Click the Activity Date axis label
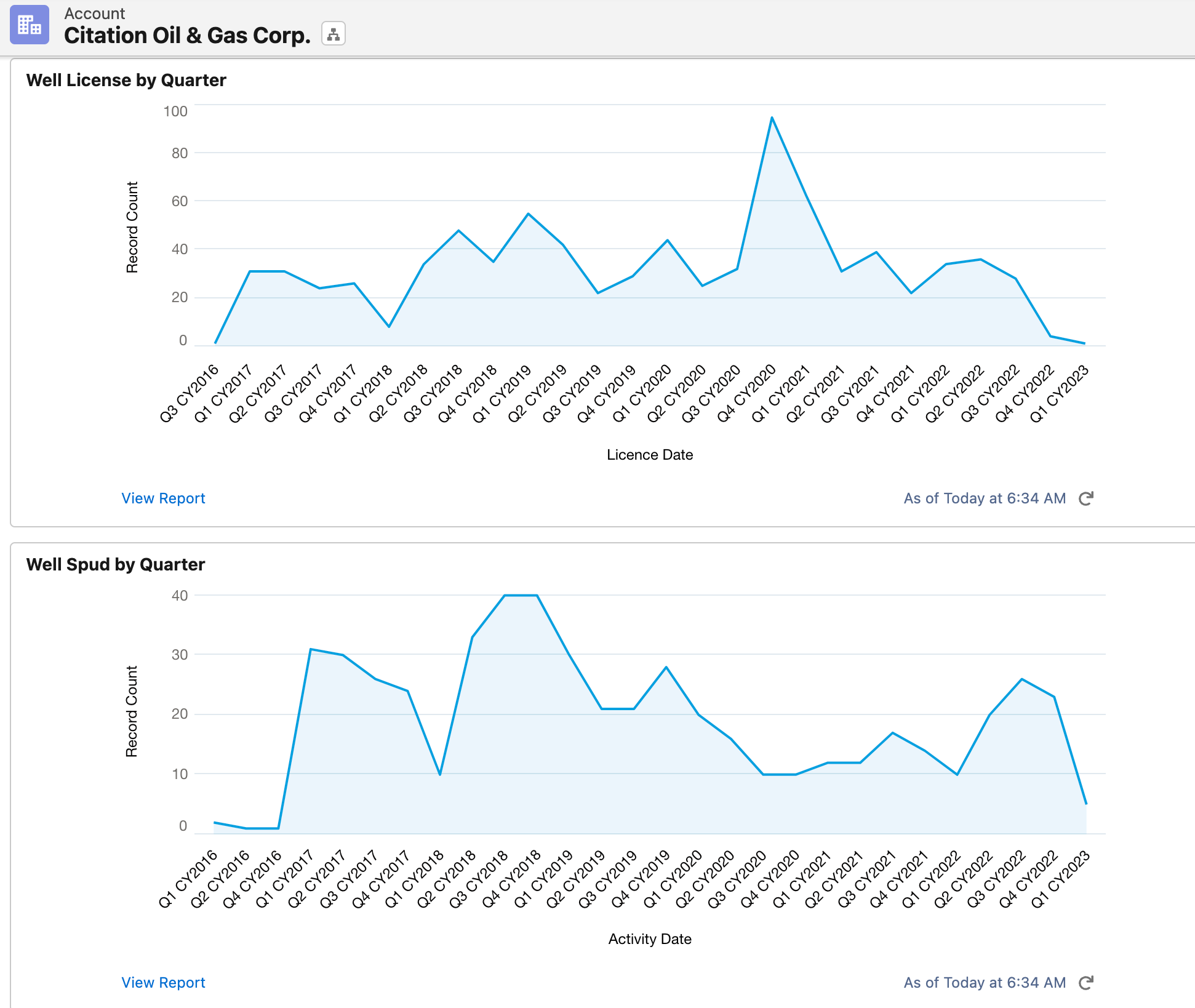 click(x=650, y=939)
